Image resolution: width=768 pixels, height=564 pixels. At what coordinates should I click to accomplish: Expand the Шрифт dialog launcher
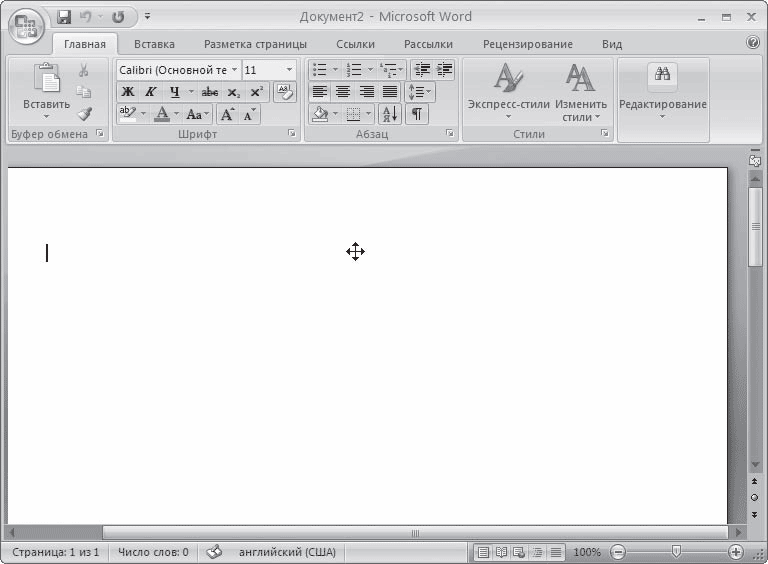click(x=292, y=134)
